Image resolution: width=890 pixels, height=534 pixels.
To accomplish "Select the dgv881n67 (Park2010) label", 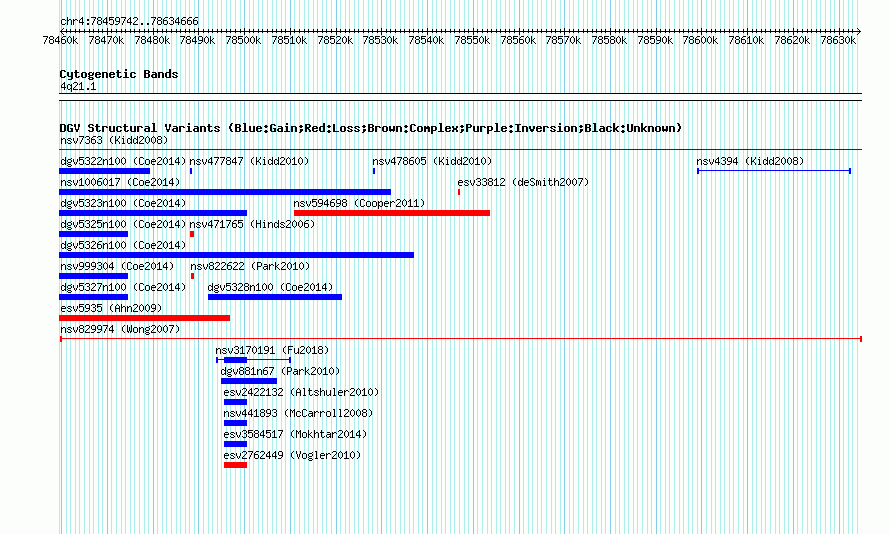I will (280, 371).
